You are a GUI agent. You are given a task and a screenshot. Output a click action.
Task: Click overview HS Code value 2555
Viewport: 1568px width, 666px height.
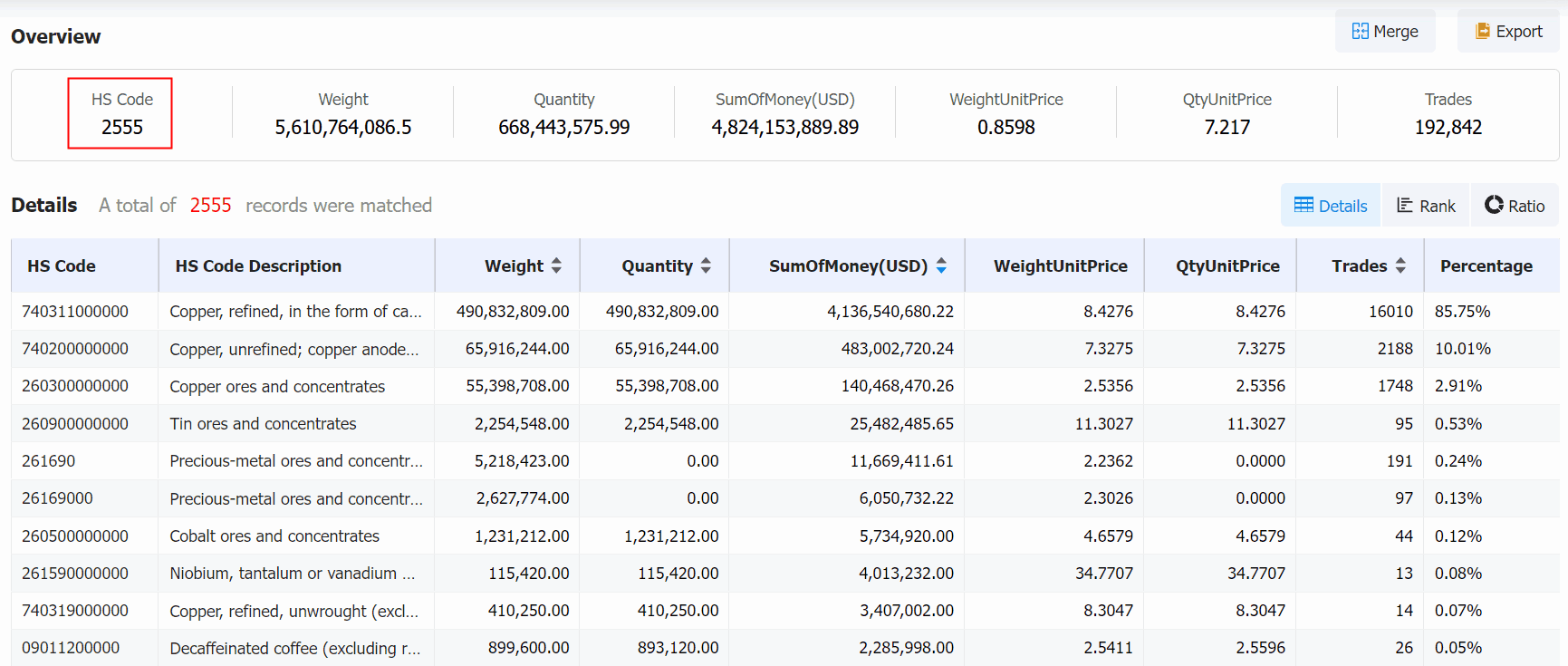click(122, 127)
